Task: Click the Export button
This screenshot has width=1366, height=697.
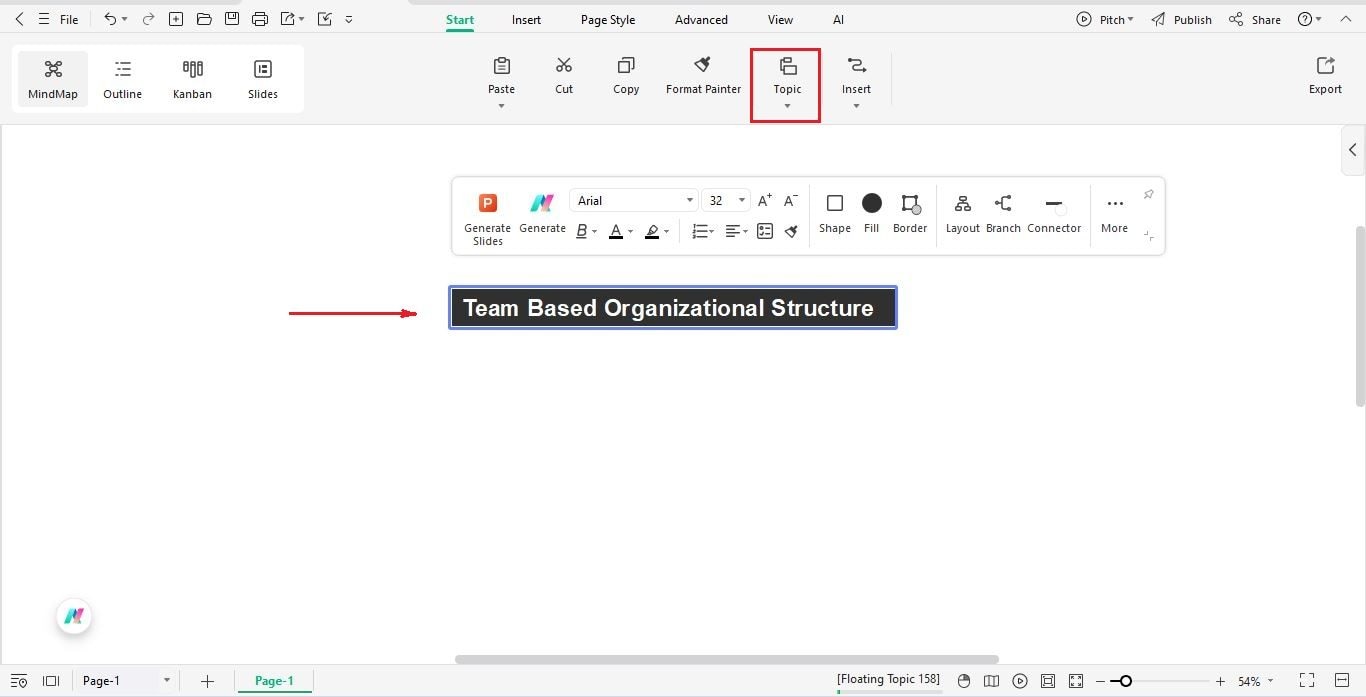Action: (x=1325, y=76)
